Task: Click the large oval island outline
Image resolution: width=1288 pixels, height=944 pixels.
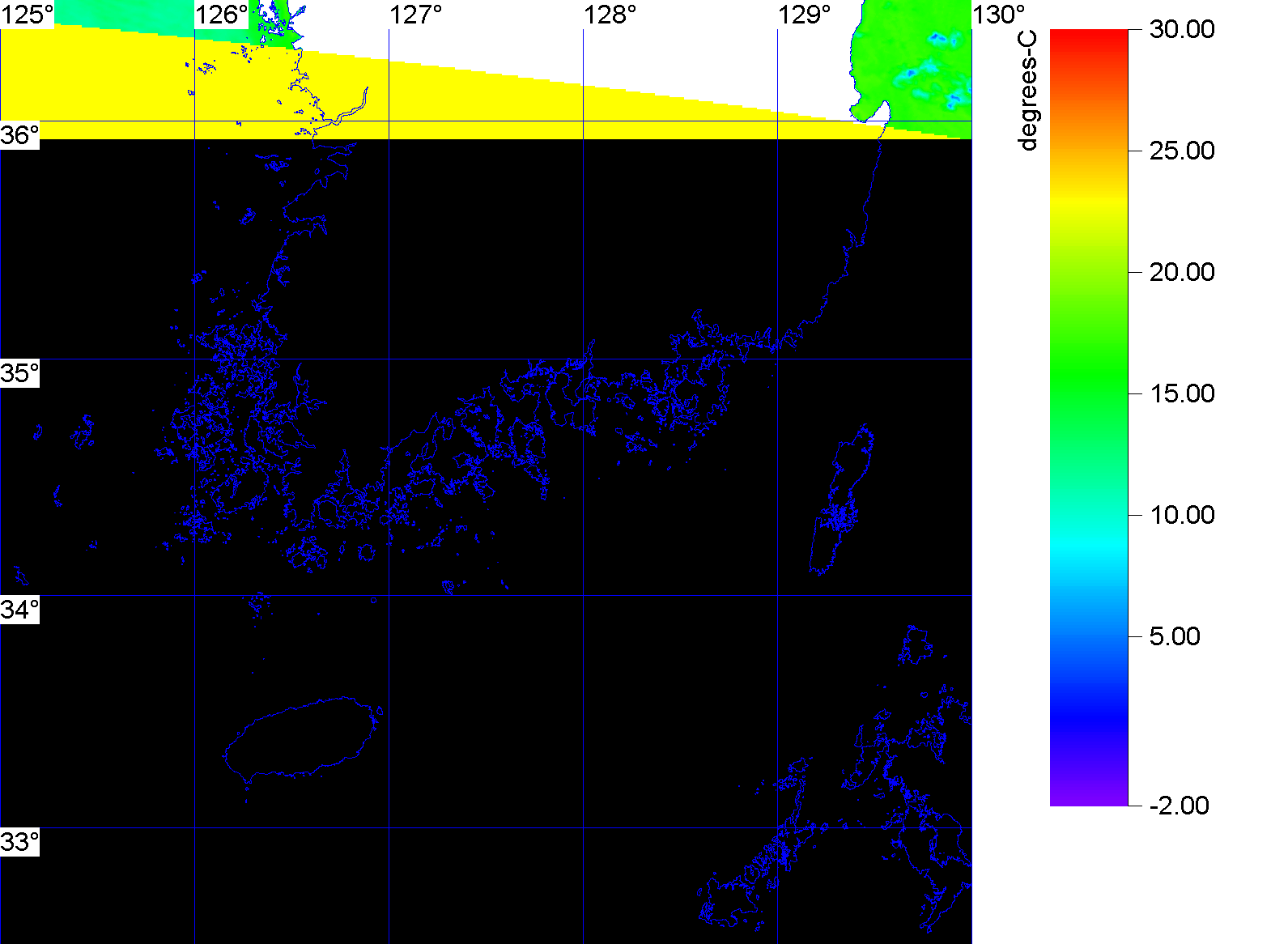Action: point(300,739)
